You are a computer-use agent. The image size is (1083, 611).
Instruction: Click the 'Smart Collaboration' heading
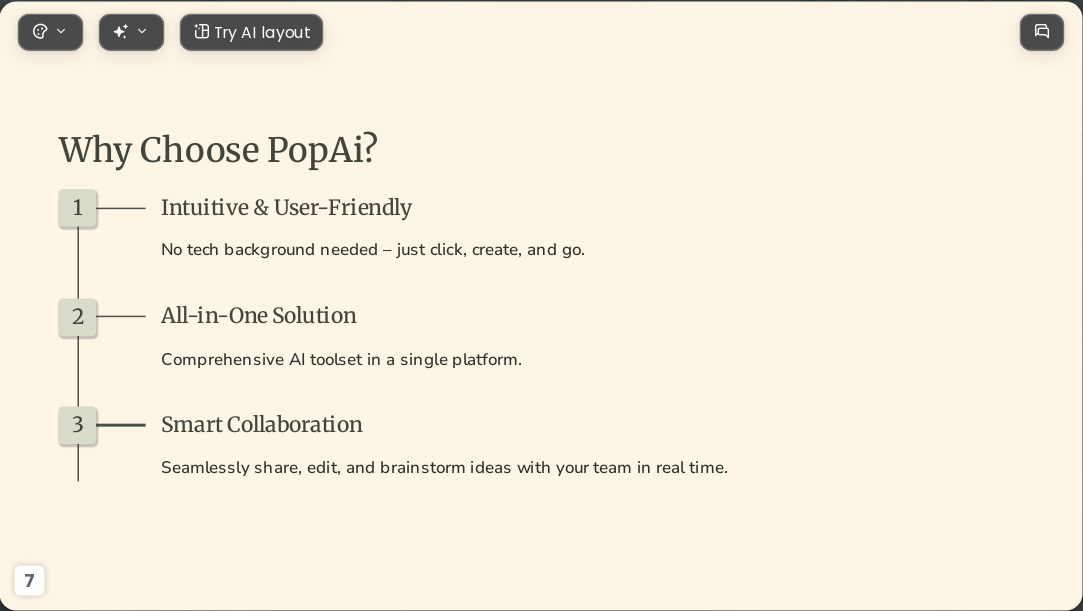point(262,424)
